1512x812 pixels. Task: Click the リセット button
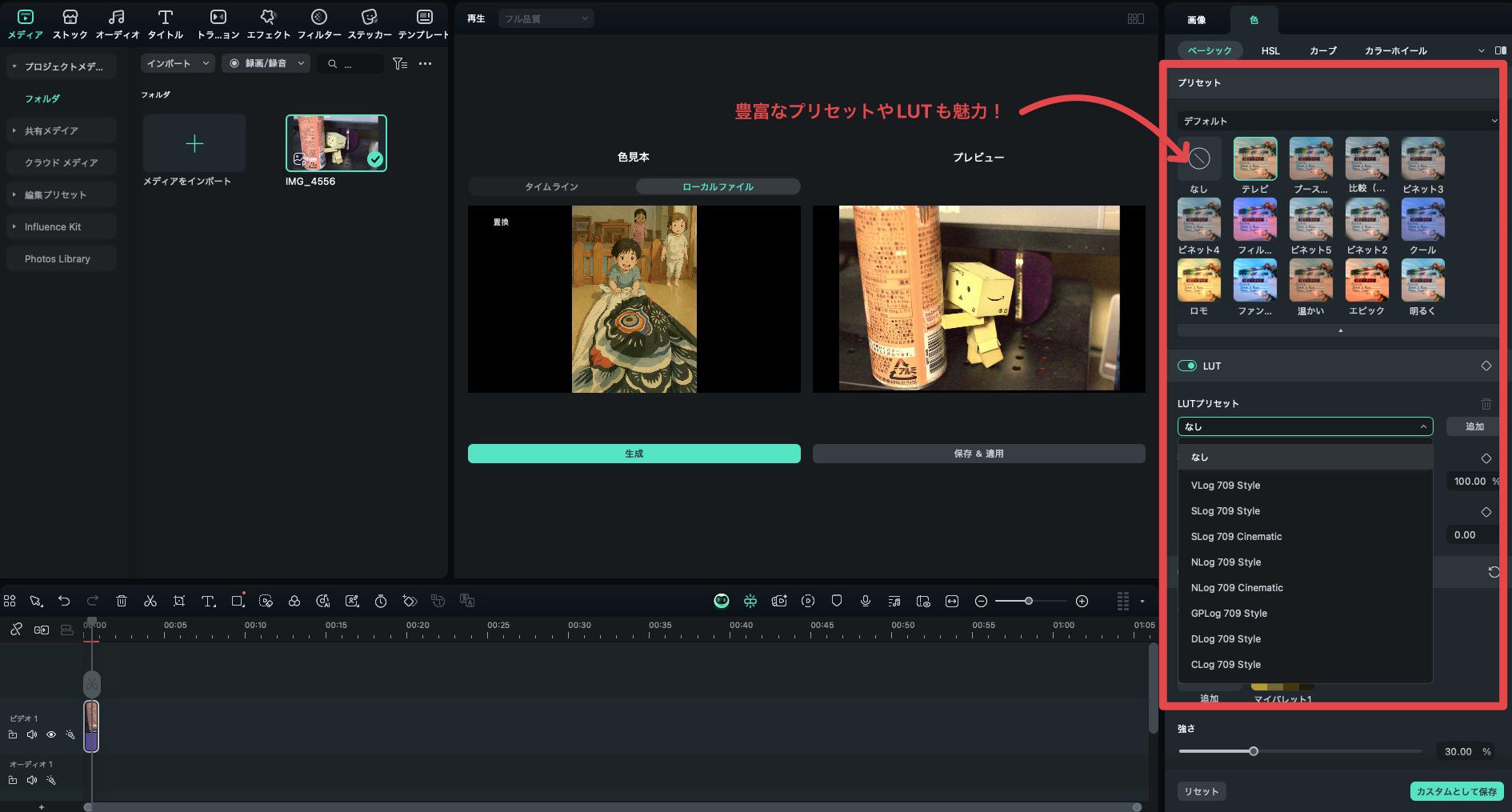pyautogui.click(x=1202, y=791)
